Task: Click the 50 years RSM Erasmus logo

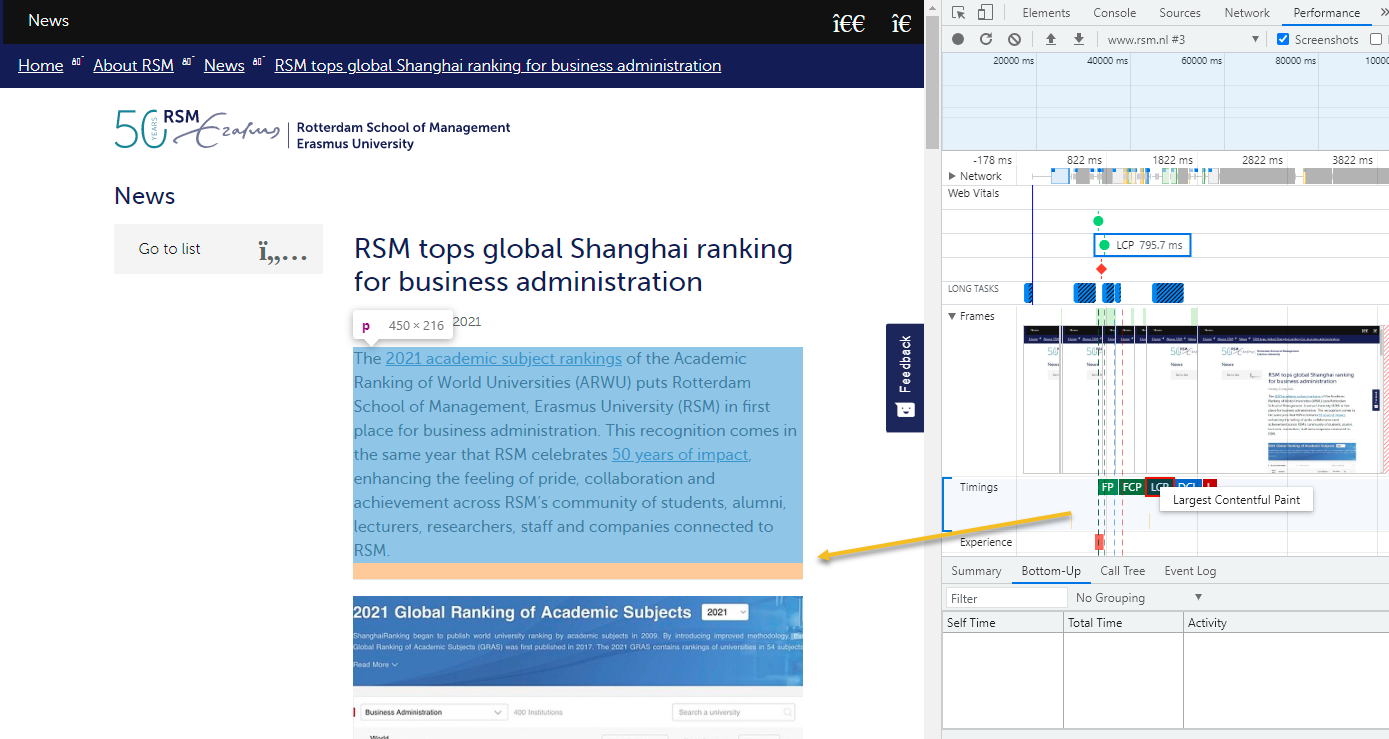Action: [x=197, y=129]
